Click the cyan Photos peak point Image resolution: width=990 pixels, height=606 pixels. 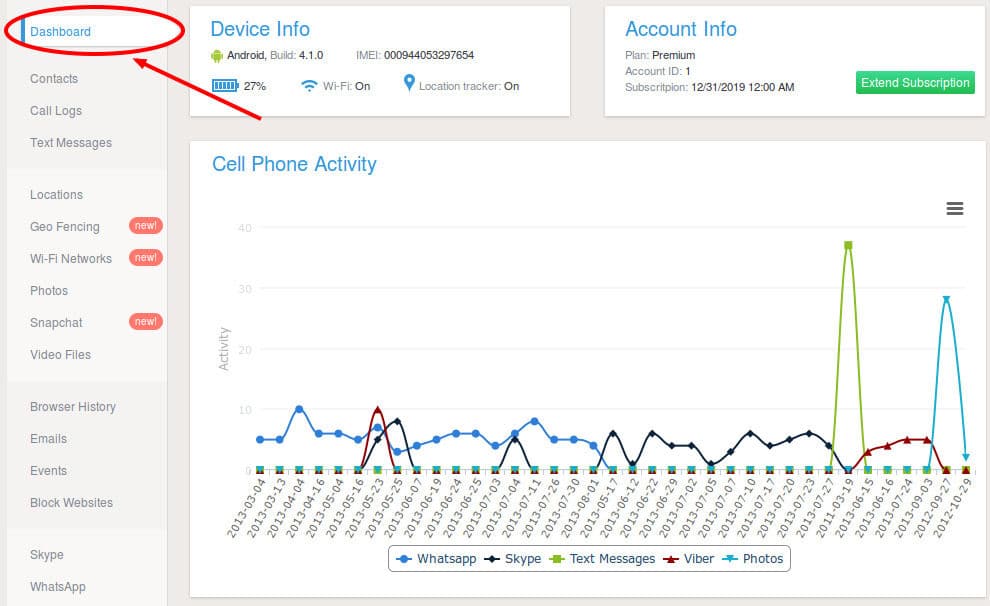(x=946, y=299)
